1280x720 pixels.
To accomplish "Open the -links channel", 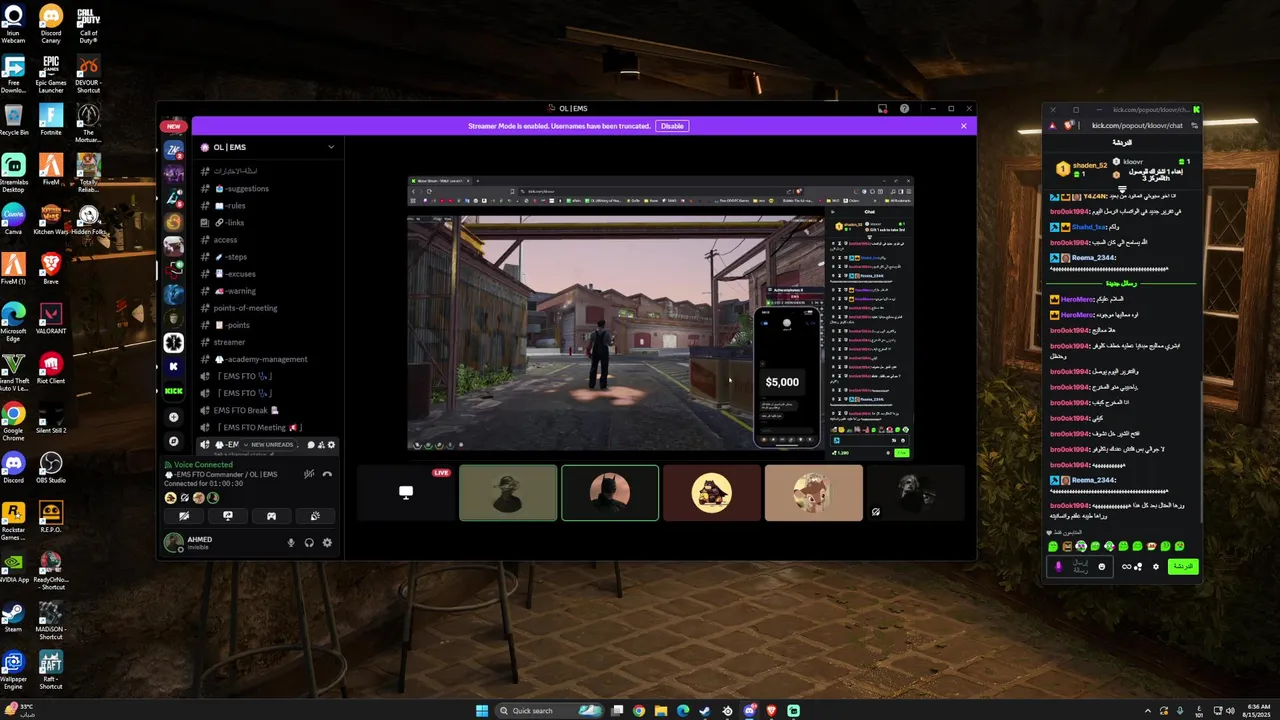I will coord(268,222).
